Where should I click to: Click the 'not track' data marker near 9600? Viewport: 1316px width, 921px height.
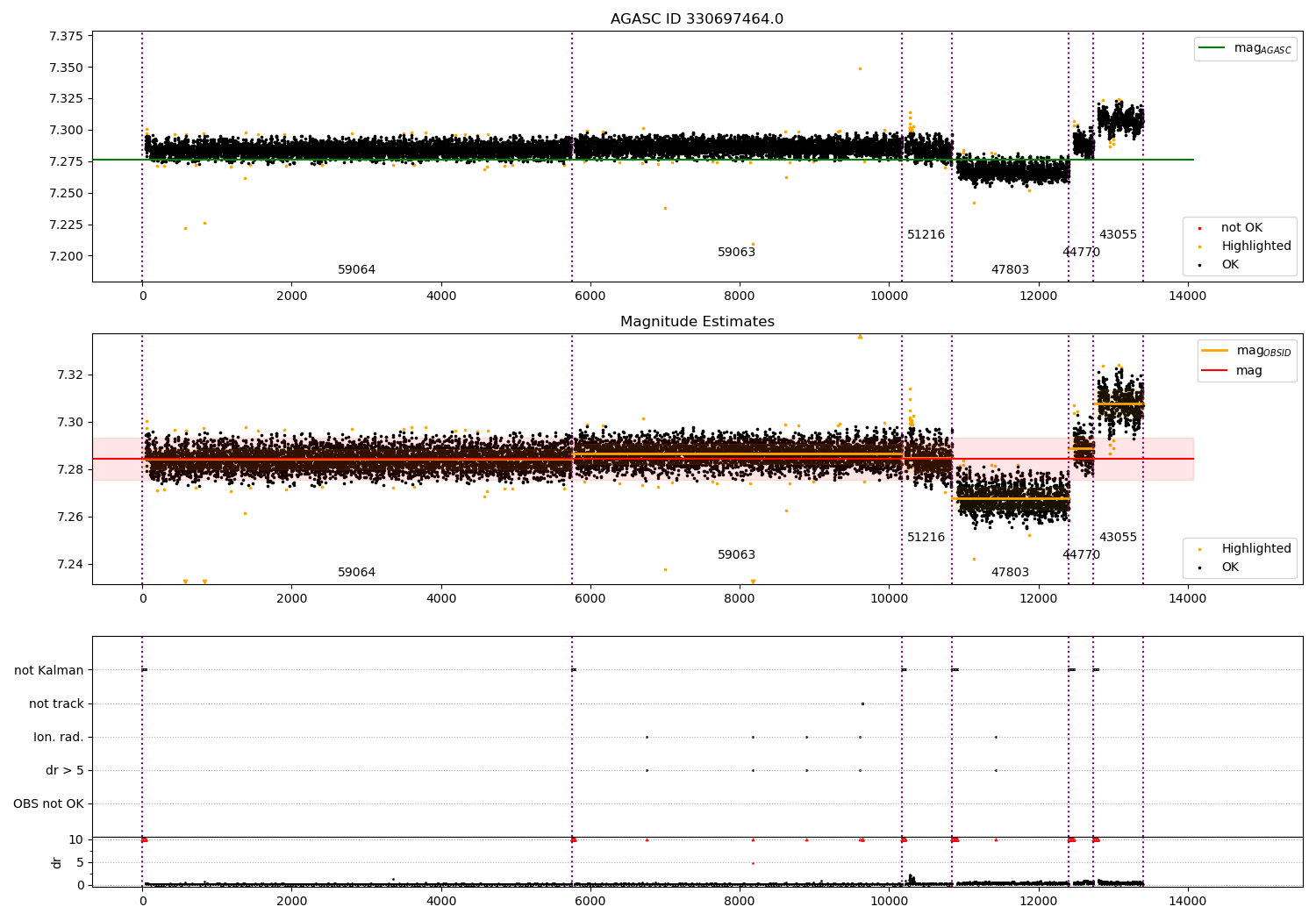[x=862, y=703]
